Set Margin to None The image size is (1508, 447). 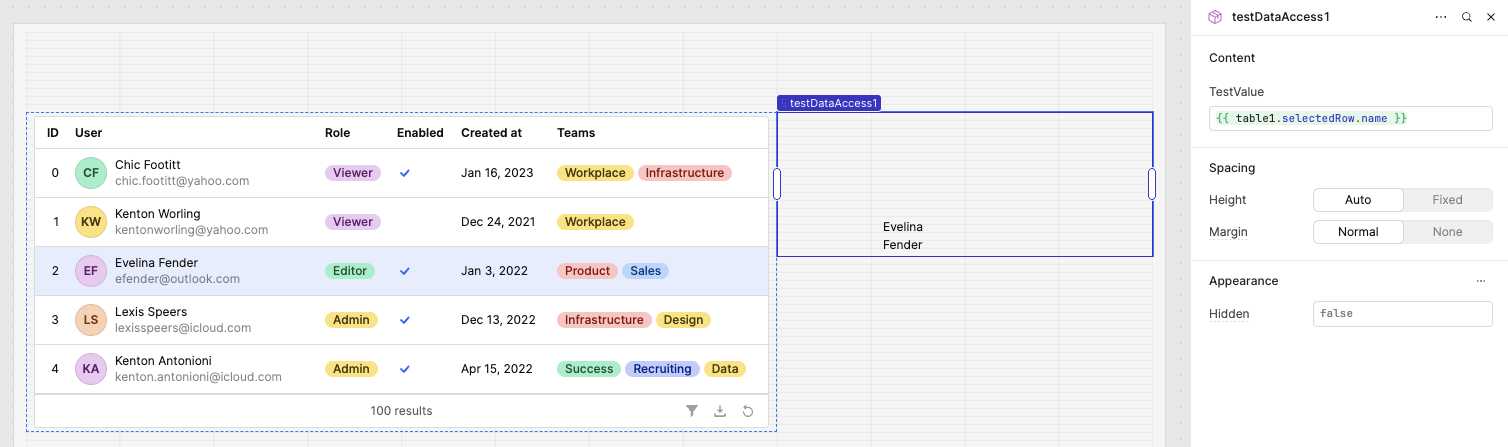(x=1447, y=232)
